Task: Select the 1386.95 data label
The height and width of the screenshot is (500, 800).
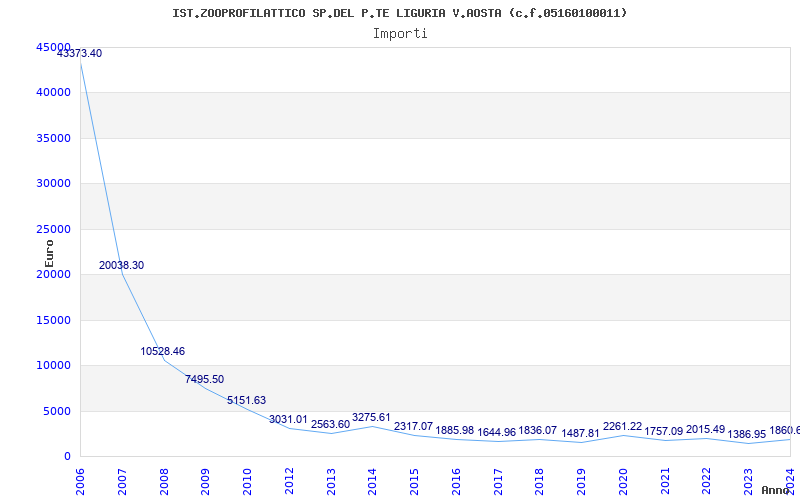Action: pyautogui.click(x=747, y=434)
